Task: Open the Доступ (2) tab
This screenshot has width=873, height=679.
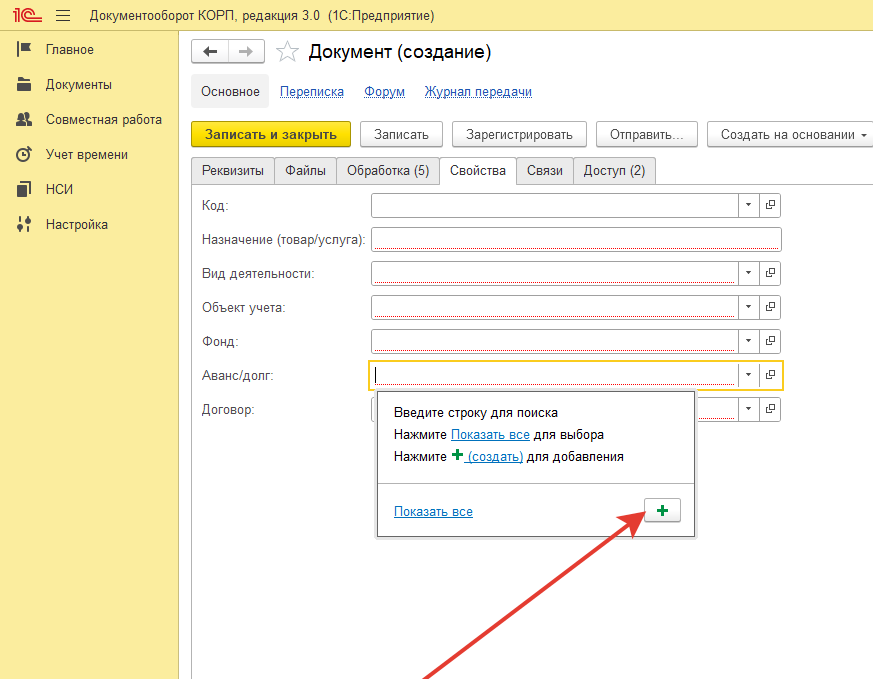Action: [x=614, y=171]
